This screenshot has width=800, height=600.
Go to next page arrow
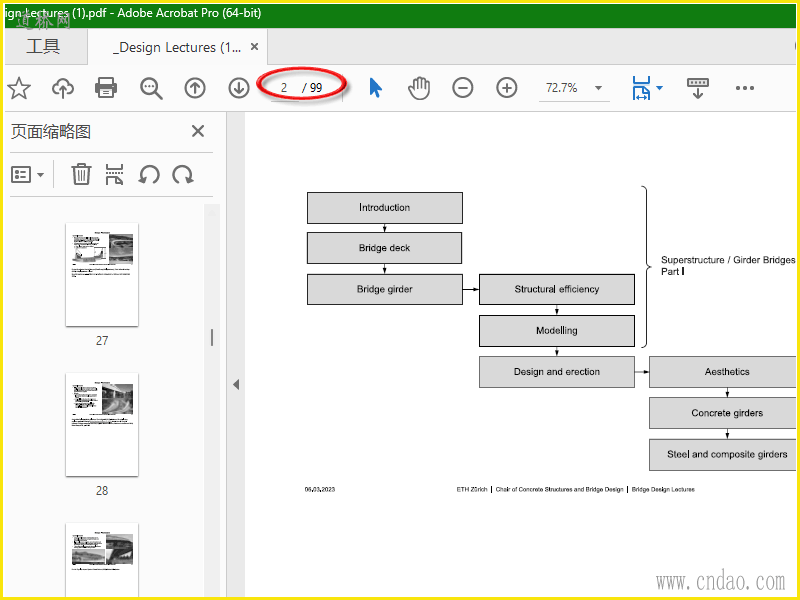pos(239,88)
